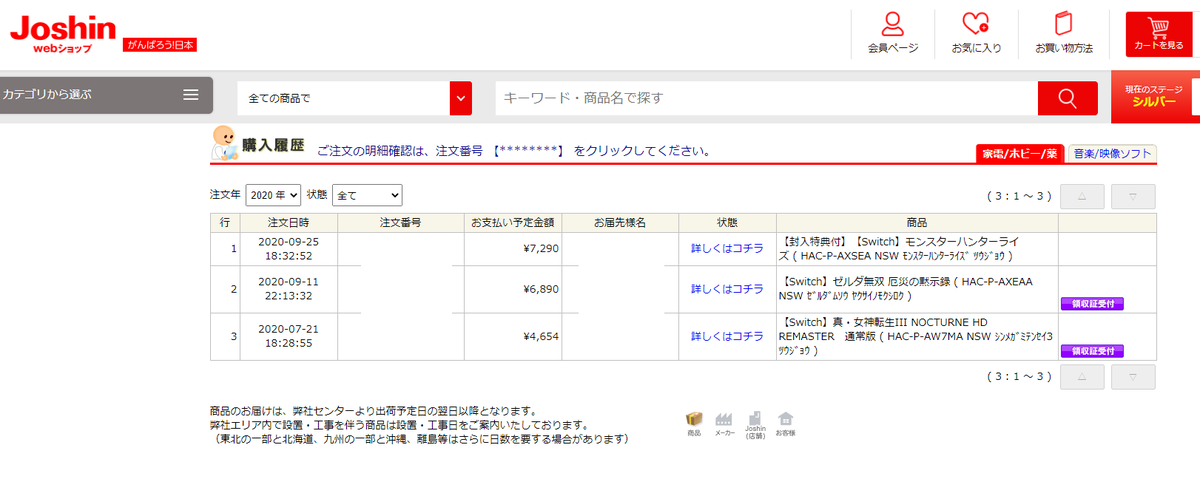1200x496 pixels.
Task: Click the お客様 house legend icon
Action: (786, 423)
